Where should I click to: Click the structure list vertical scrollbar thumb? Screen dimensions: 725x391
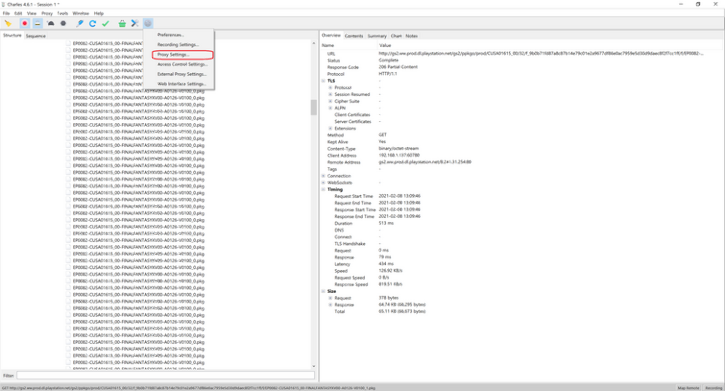[313, 107]
